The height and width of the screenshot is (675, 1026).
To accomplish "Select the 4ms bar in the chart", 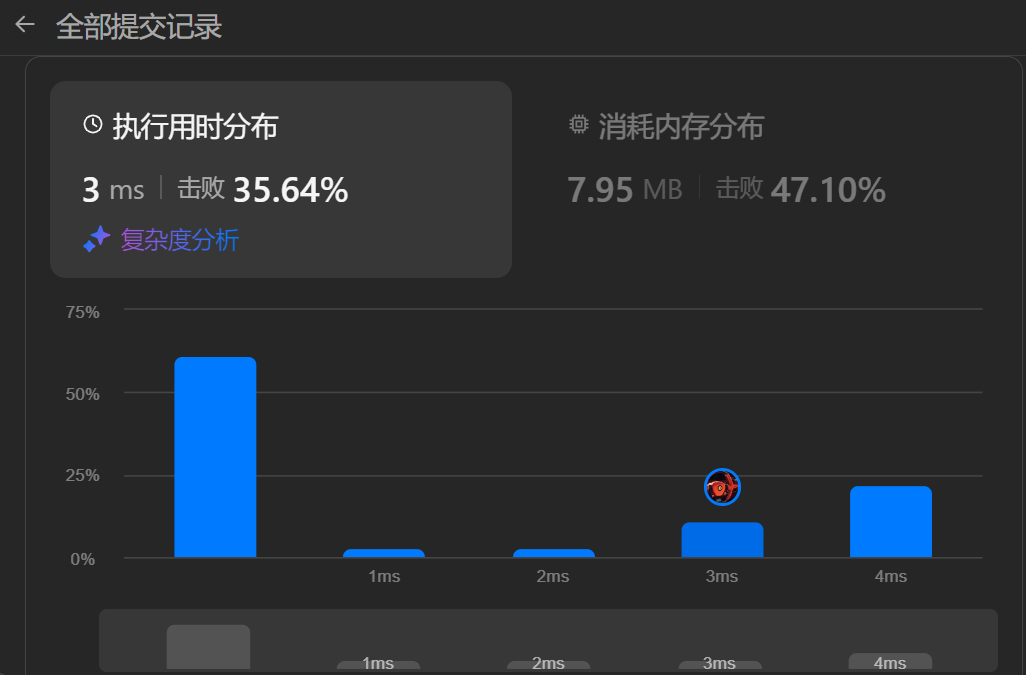I will (891, 521).
